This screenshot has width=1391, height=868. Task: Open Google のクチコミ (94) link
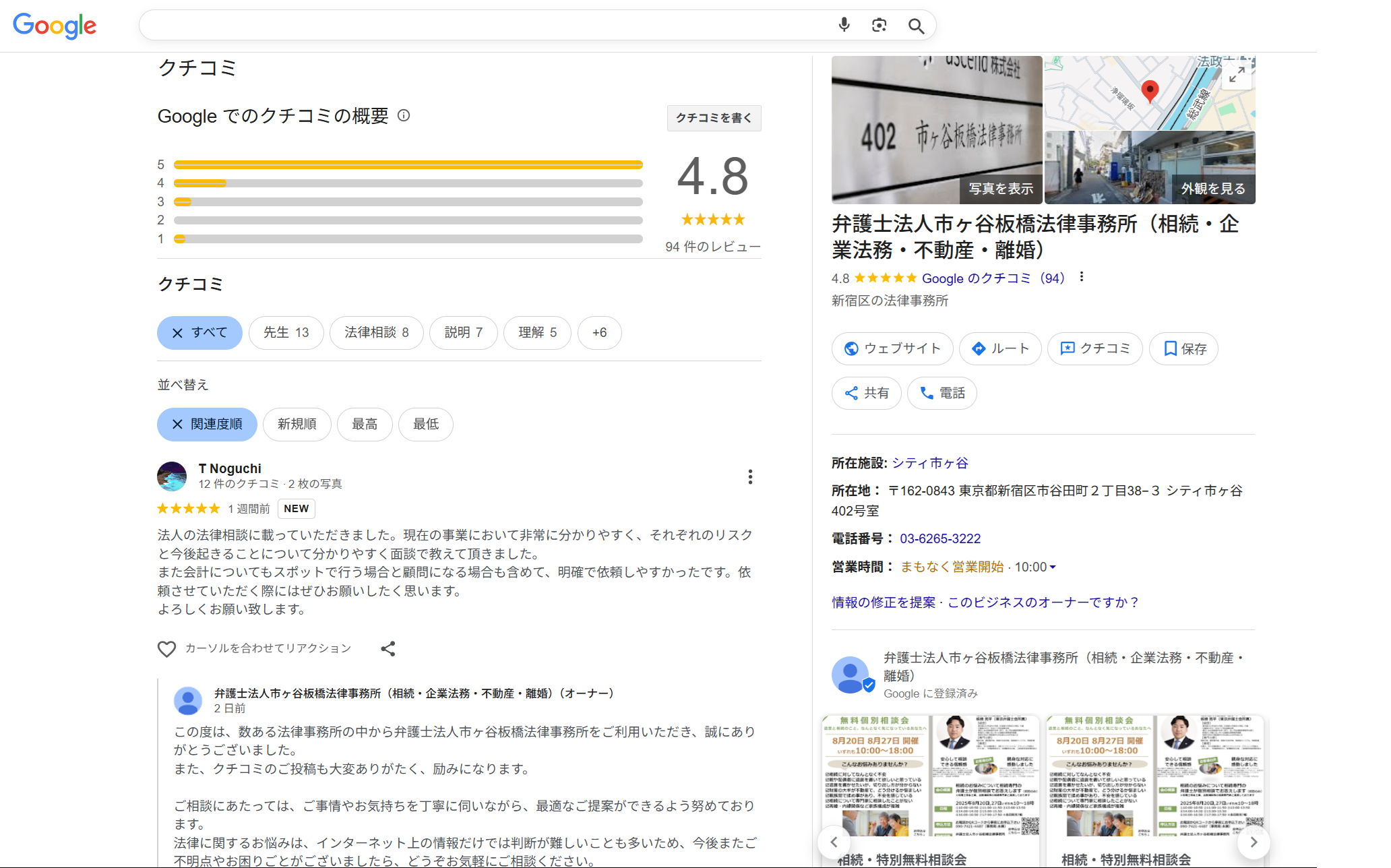[x=993, y=278]
